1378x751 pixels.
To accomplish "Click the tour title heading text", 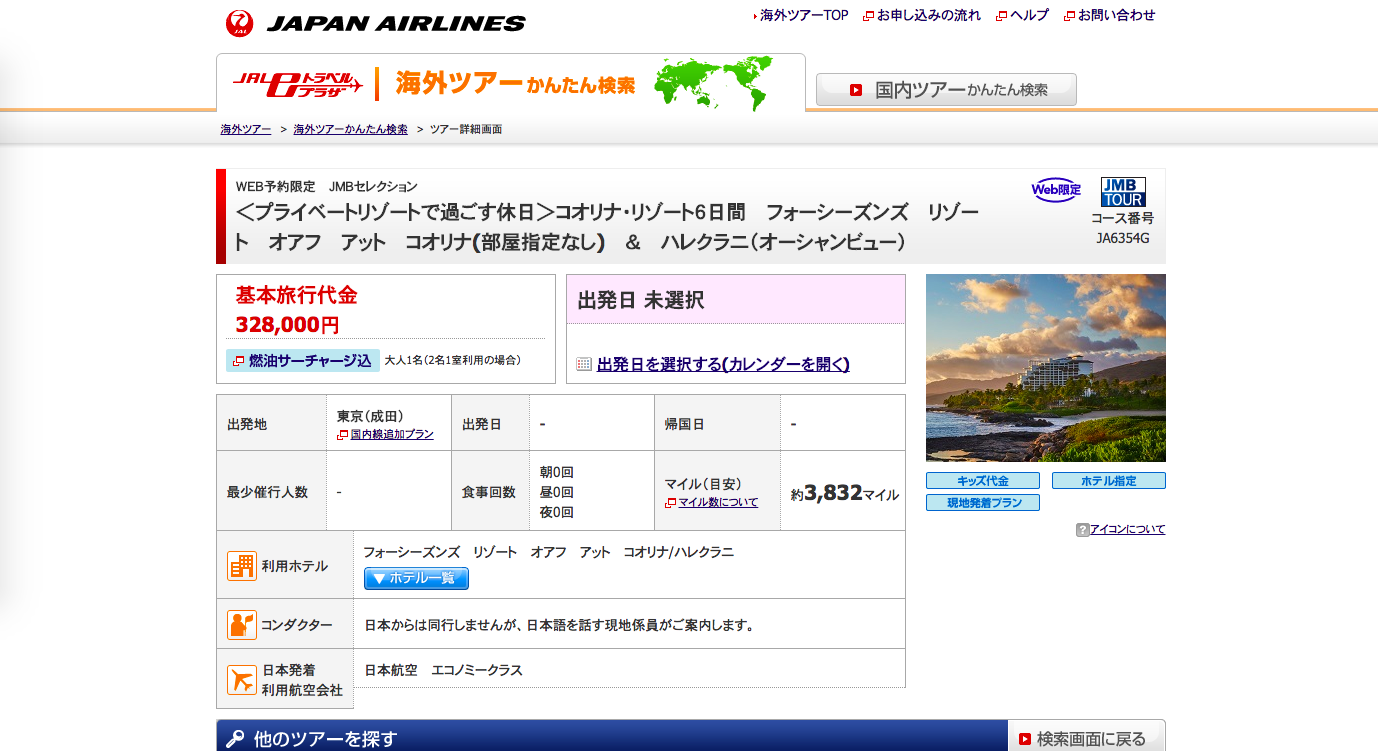I will pos(607,227).
